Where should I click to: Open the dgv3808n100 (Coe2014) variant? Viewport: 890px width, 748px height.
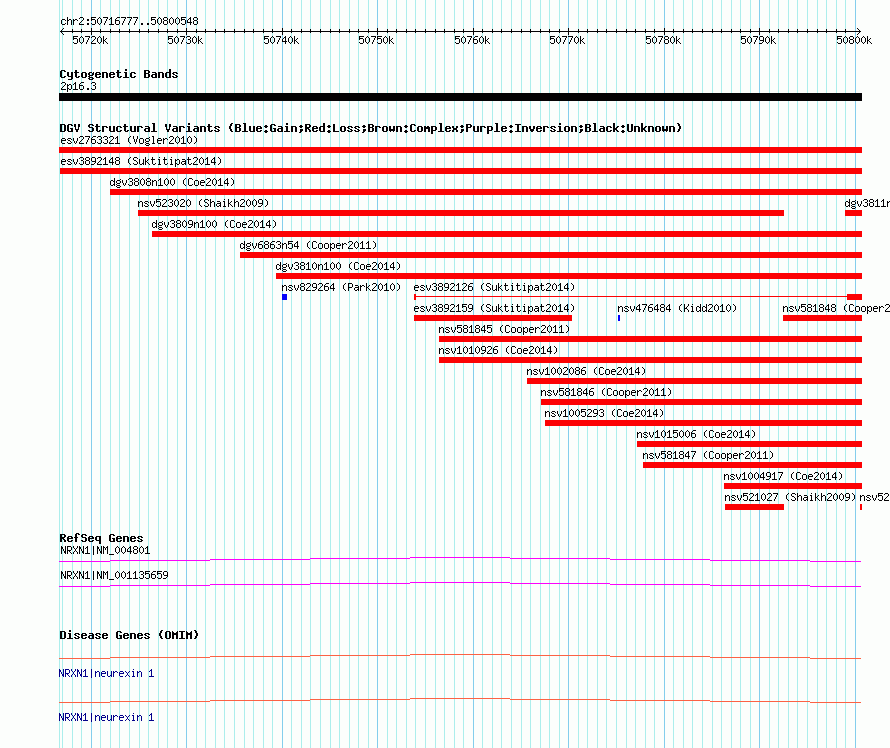pos(172,182)
